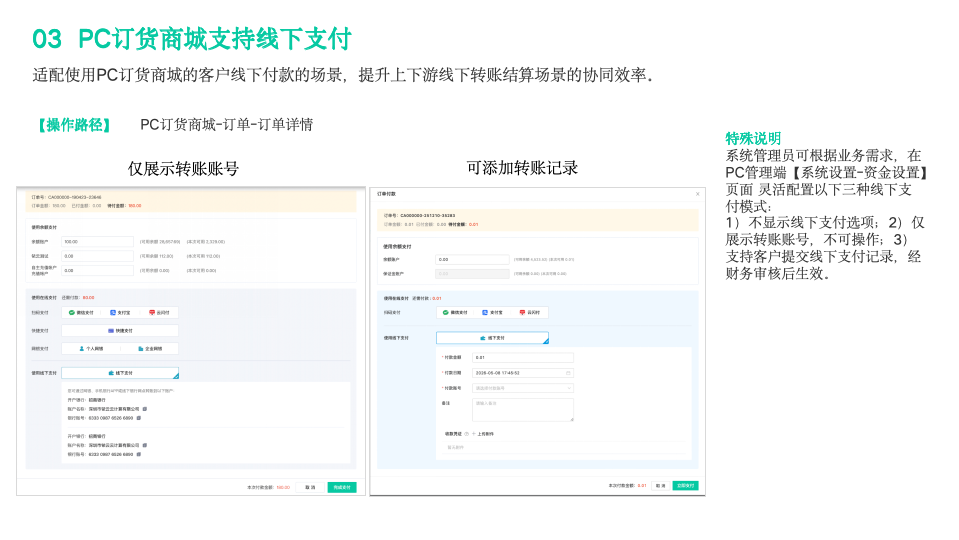
Task: Select 微信支付 in the left transfer-account screenshot
Action: point(81,313)
